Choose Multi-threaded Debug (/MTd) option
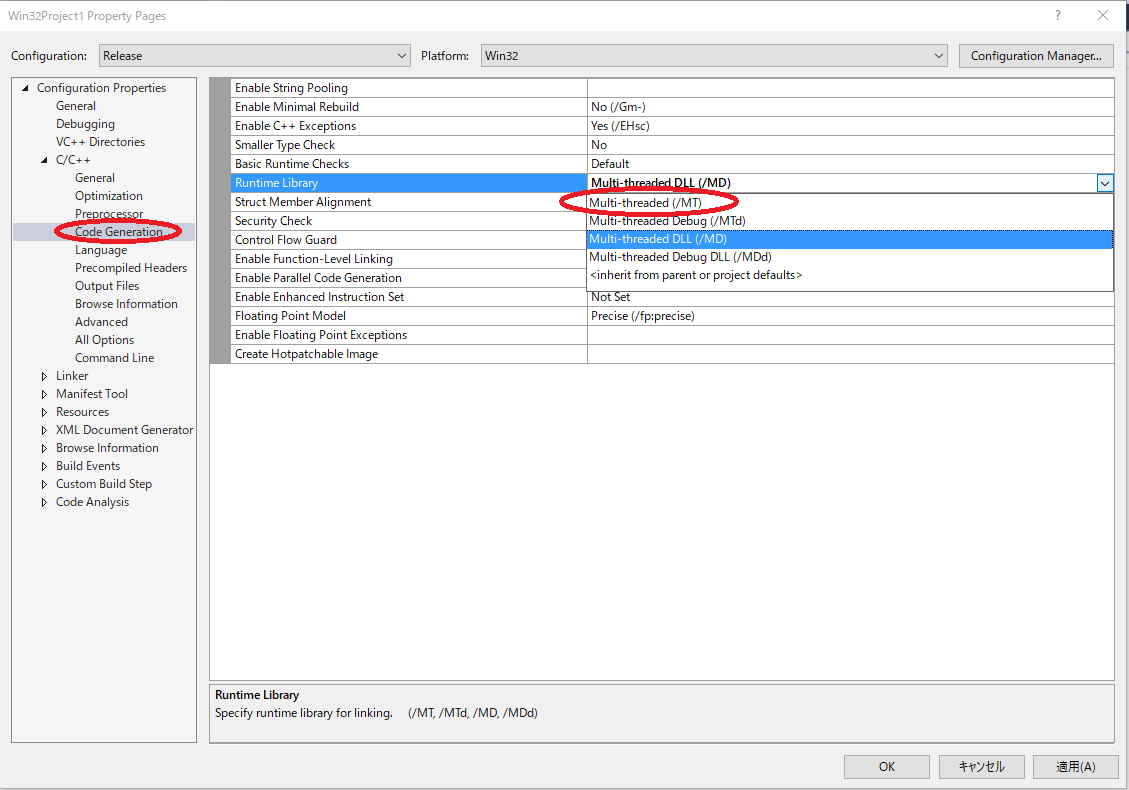 (665, 220)
